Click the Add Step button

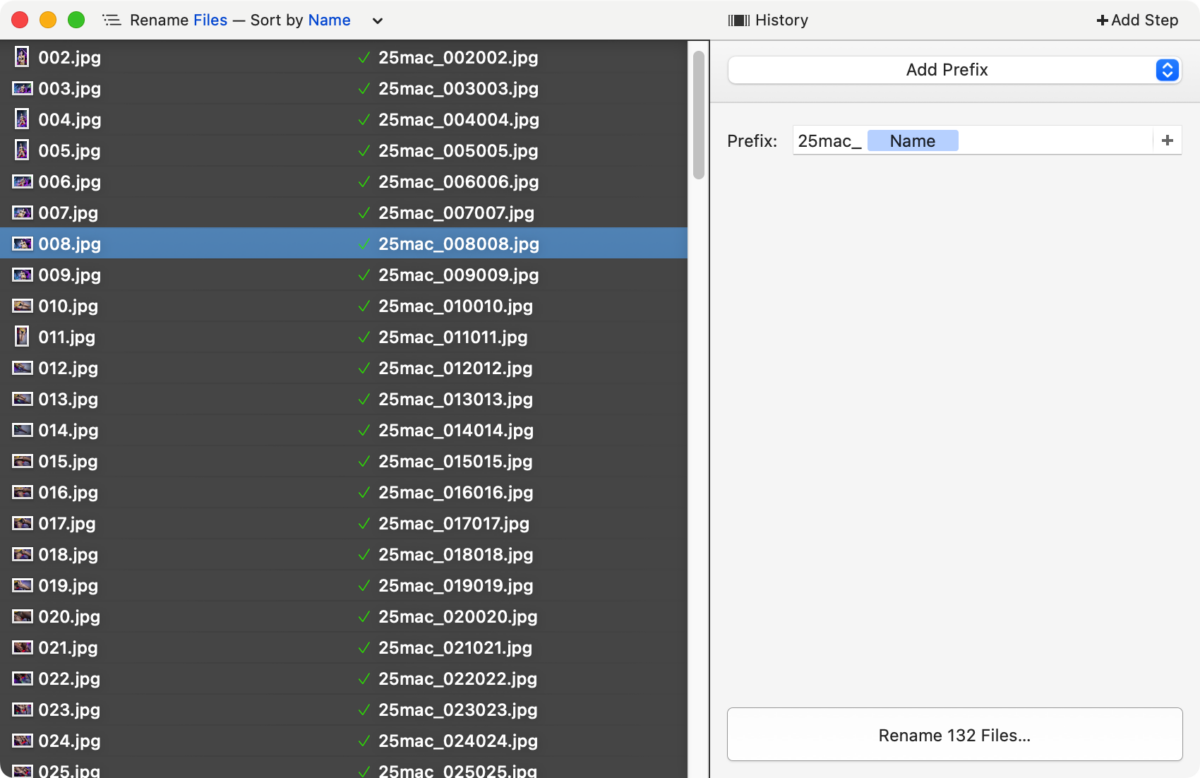coord(1137,20)
